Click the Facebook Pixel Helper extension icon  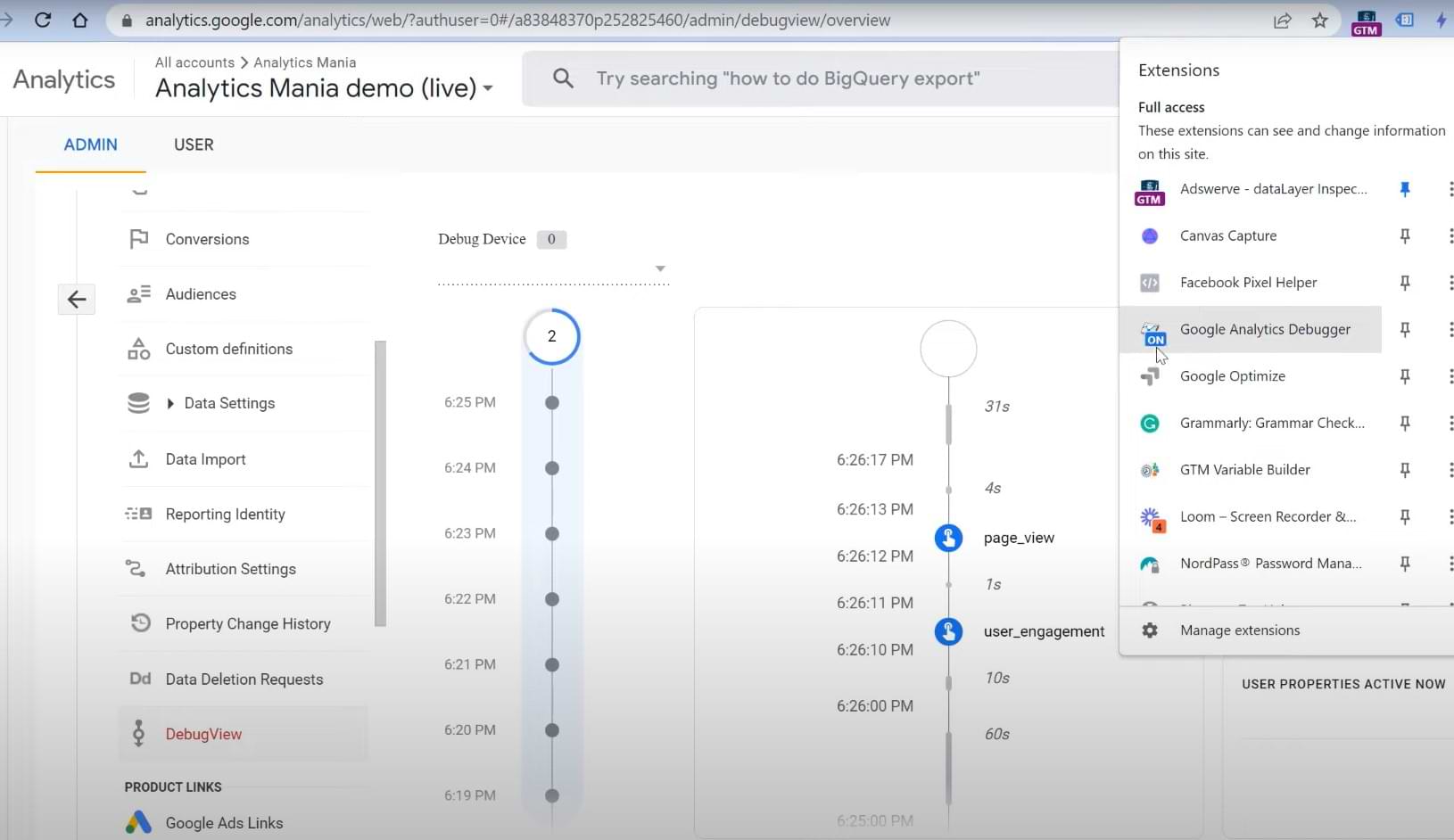tap(1150, 283)
